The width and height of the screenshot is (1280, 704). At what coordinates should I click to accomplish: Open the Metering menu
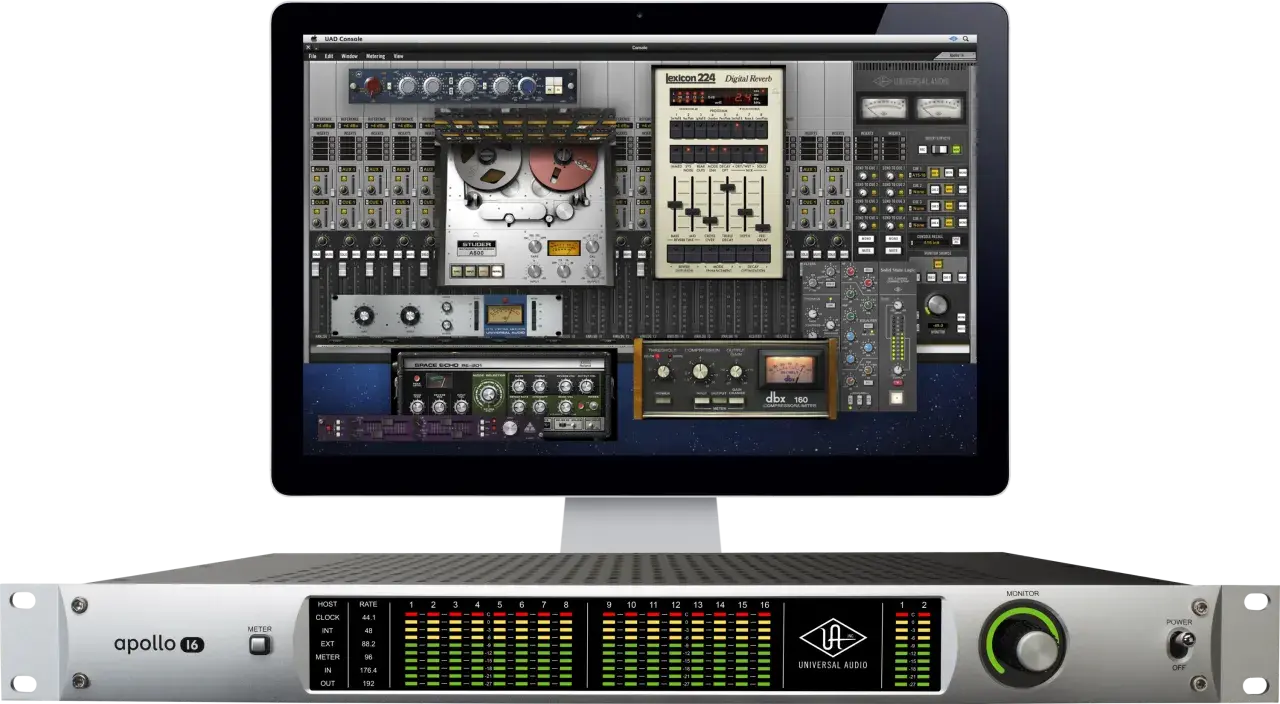(375, 56)
